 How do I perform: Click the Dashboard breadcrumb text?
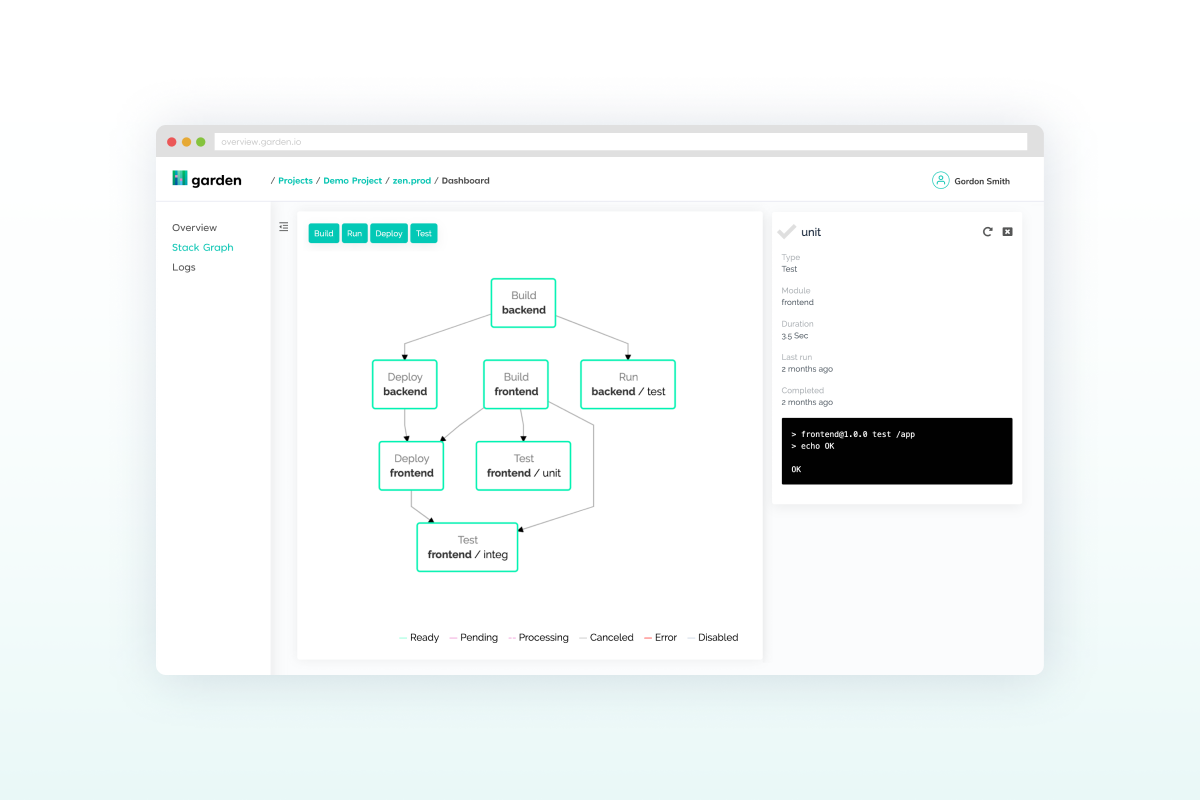point(466,181)
